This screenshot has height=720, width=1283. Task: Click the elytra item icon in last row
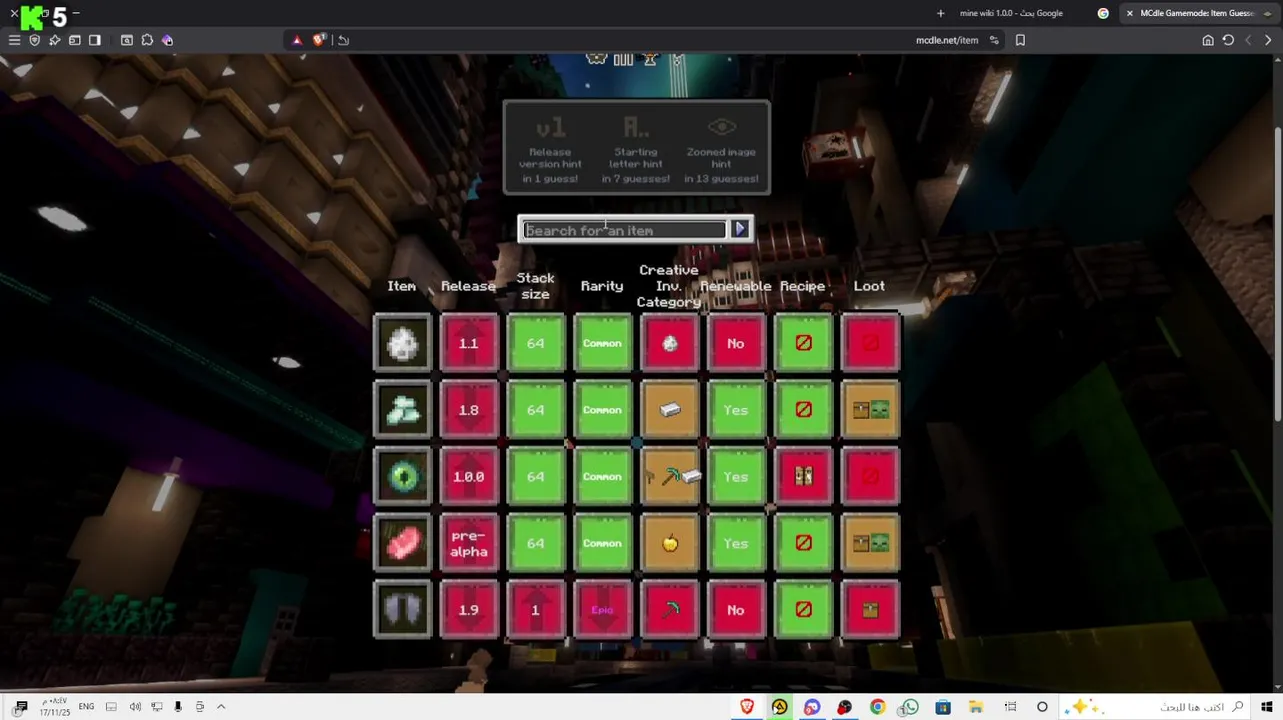402,610
